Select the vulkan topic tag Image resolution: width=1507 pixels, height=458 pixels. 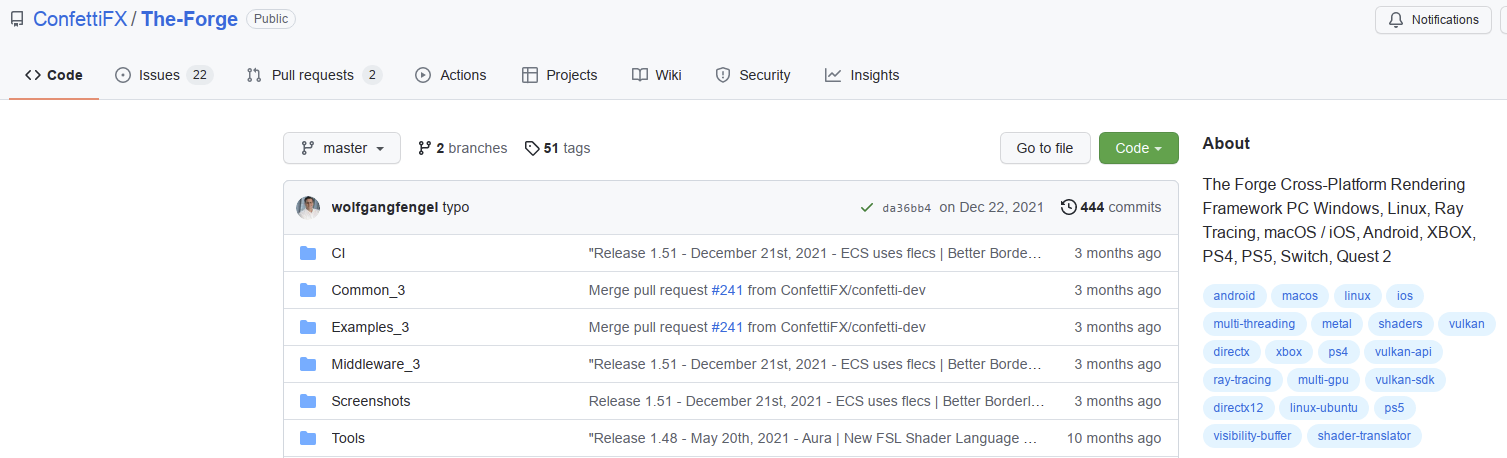point(1467,324)
